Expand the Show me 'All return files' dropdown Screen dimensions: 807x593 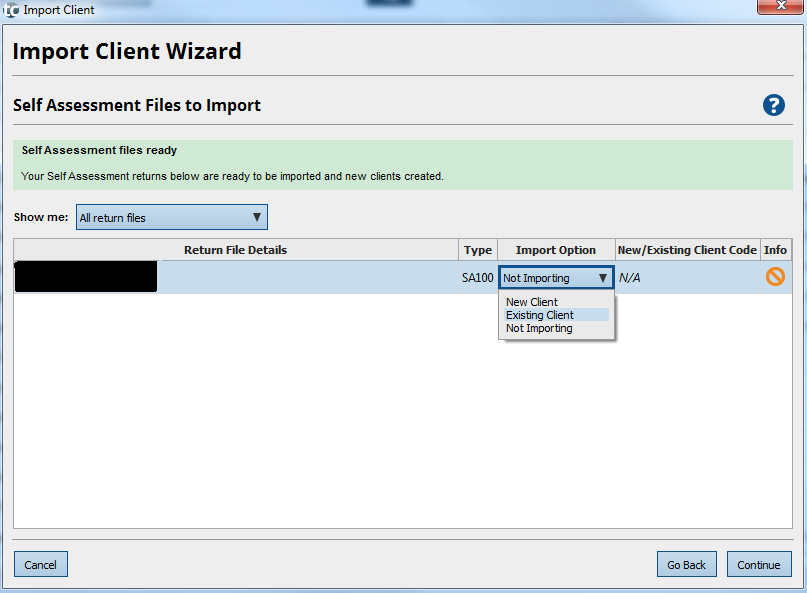coord(171,217)
